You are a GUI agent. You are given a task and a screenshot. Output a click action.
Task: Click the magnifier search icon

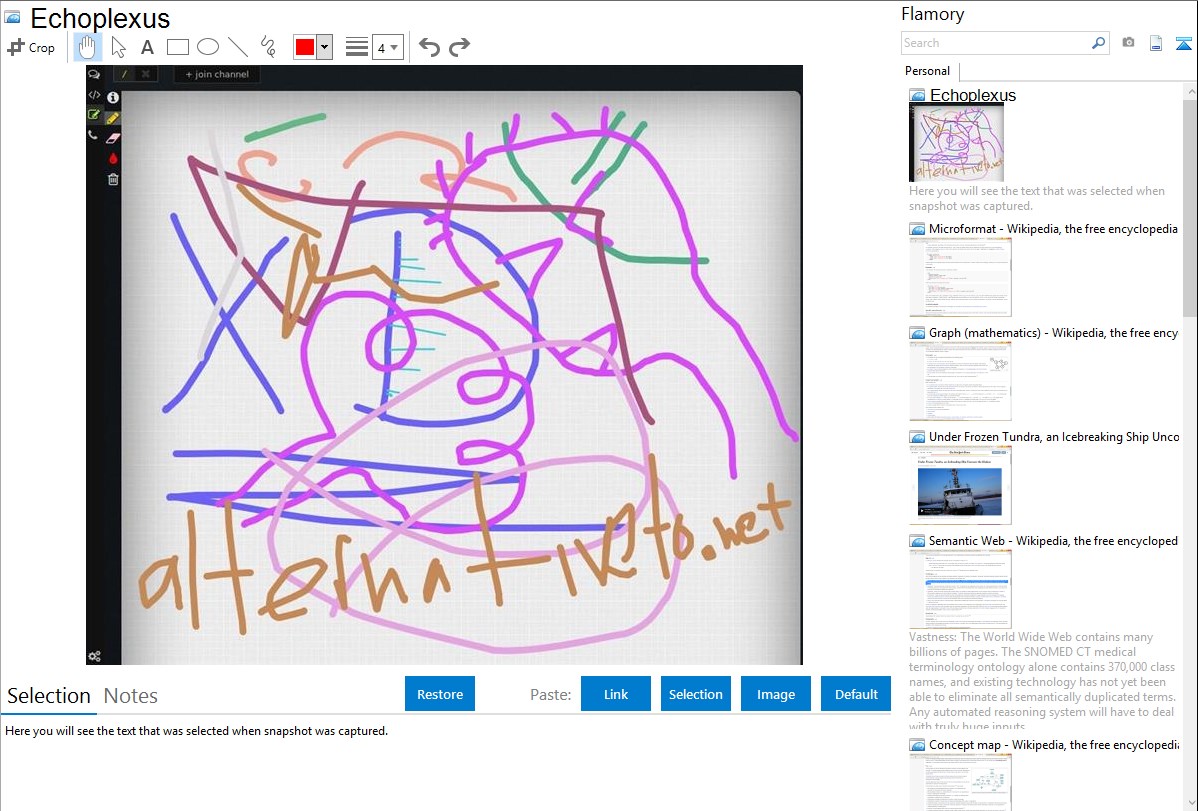pyautogui.click(x=1099, y=43)
